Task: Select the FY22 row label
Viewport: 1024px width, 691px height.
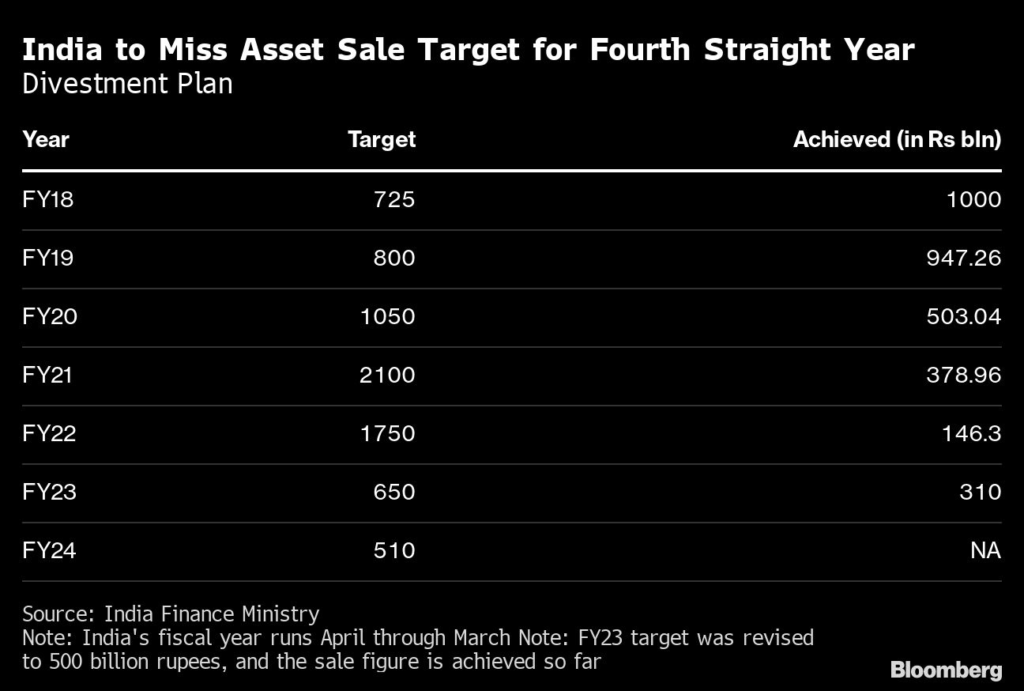Action: (x=49, y=434)
